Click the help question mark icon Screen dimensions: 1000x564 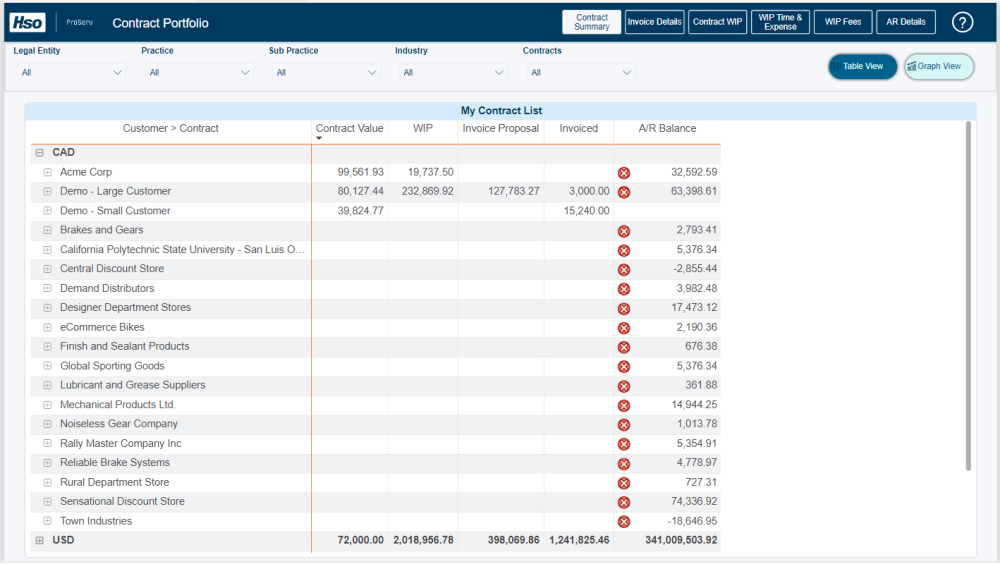click(962, 22)
